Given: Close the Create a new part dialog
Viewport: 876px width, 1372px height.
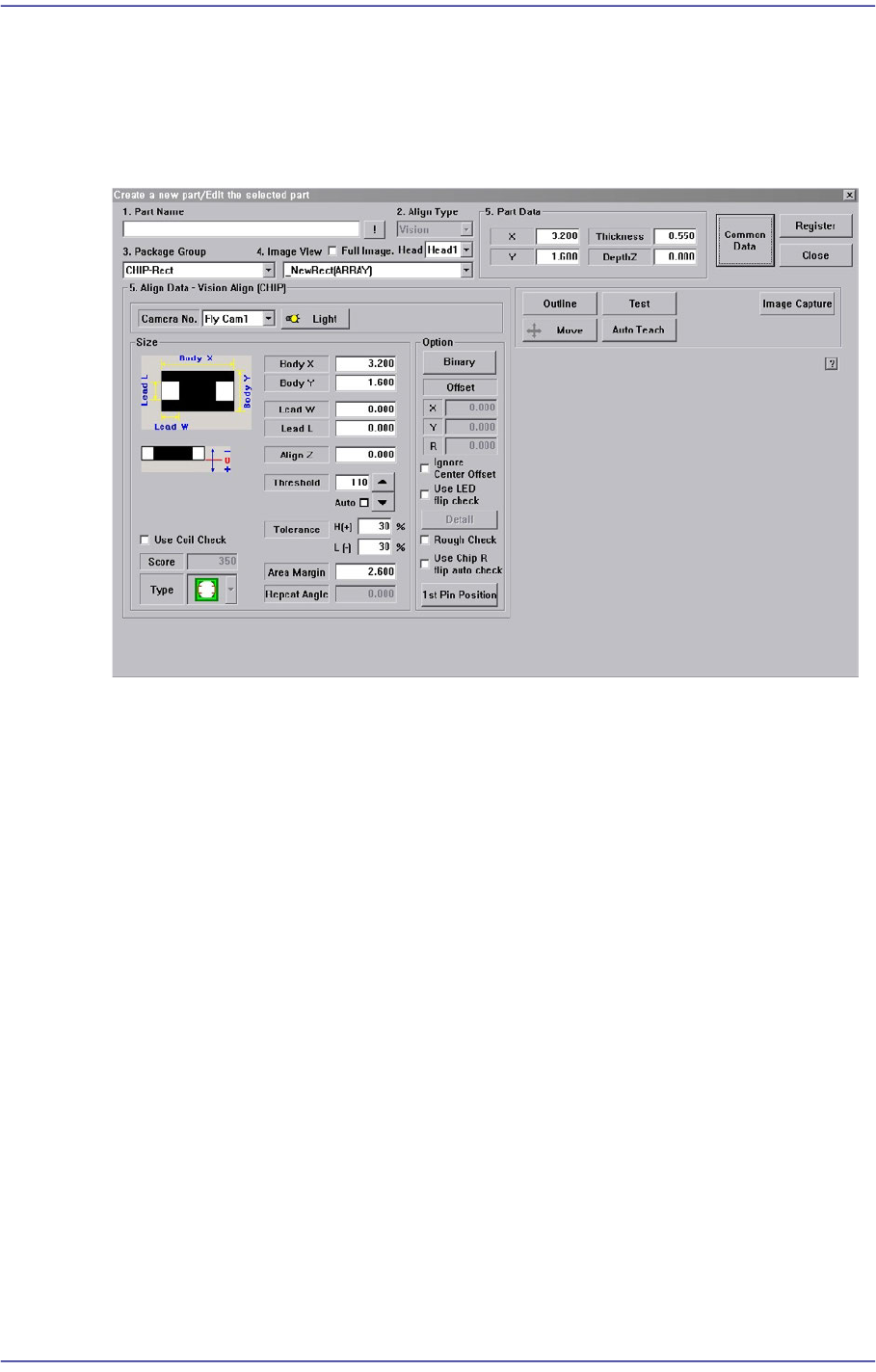Looking at the screenshot, I should tap(849, 195).
